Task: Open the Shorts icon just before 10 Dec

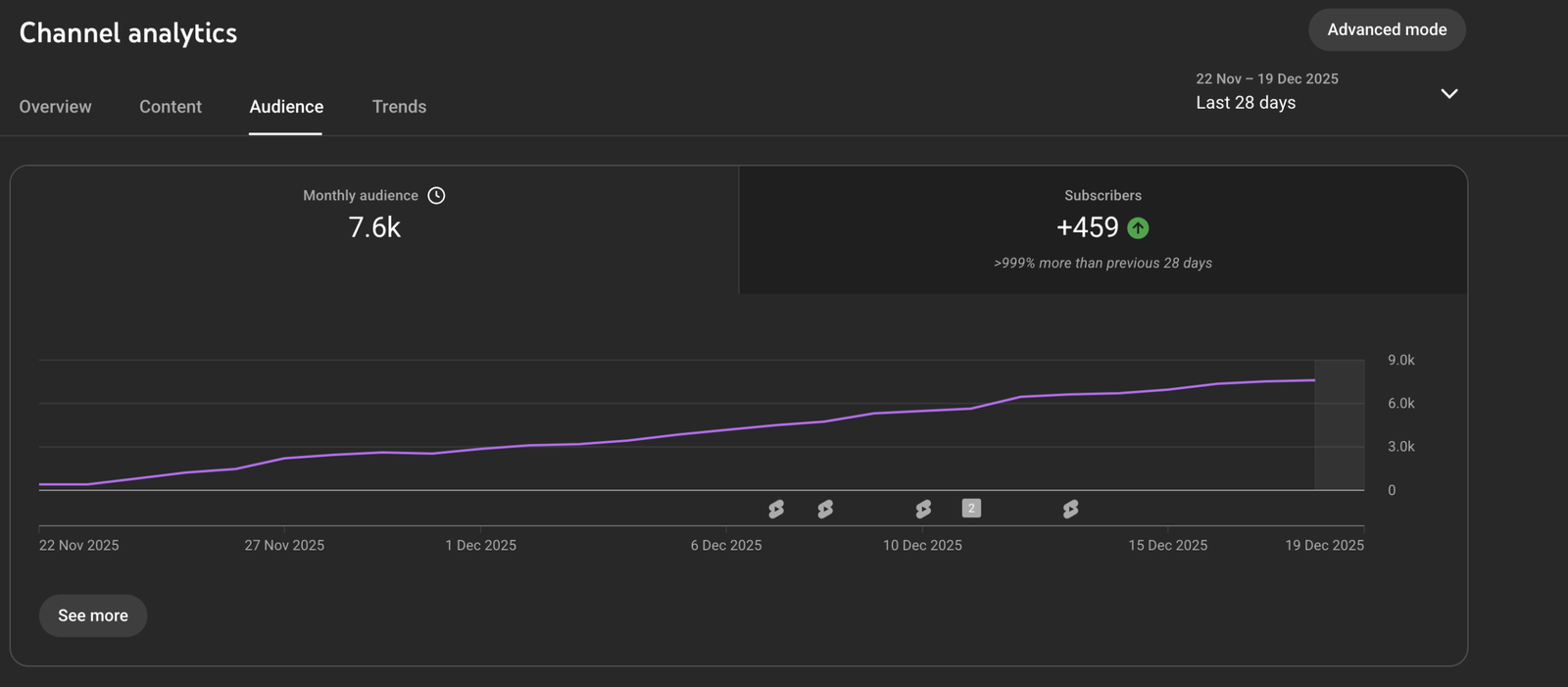Action: pos(923,509)
